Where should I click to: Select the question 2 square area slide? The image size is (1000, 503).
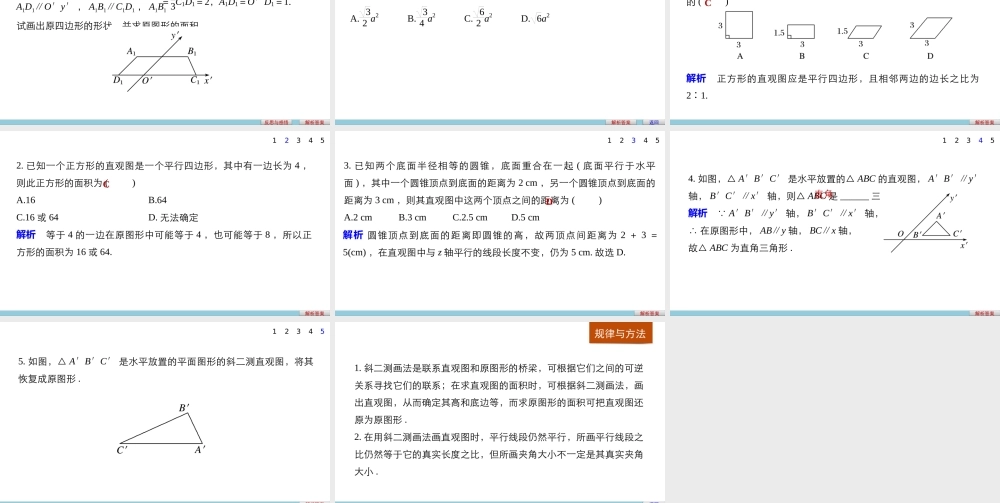click(165, 224)
